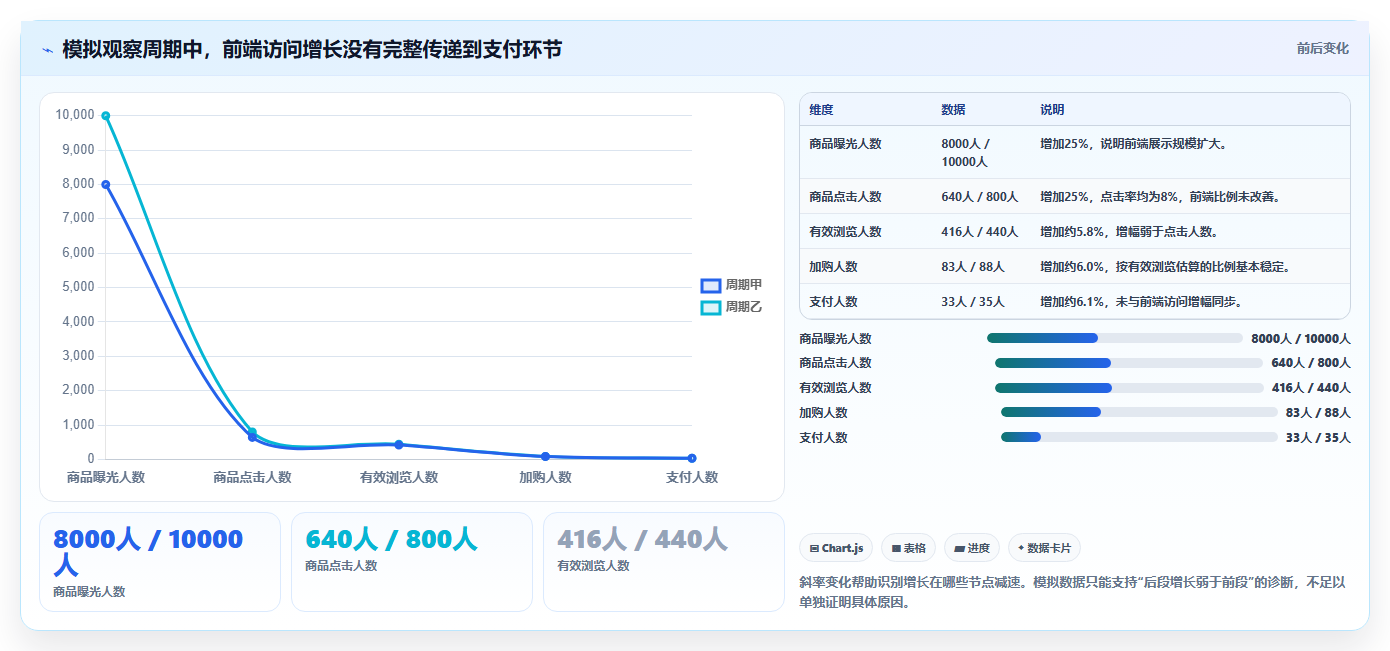Click the 前后变化 label in header
The image size is (1390, 651).
point(1322,48)
